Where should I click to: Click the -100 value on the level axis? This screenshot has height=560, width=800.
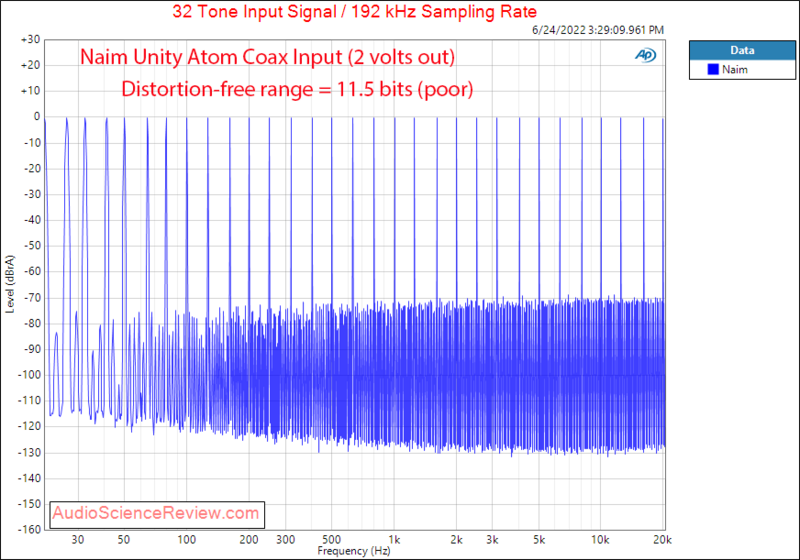[29, 375]
